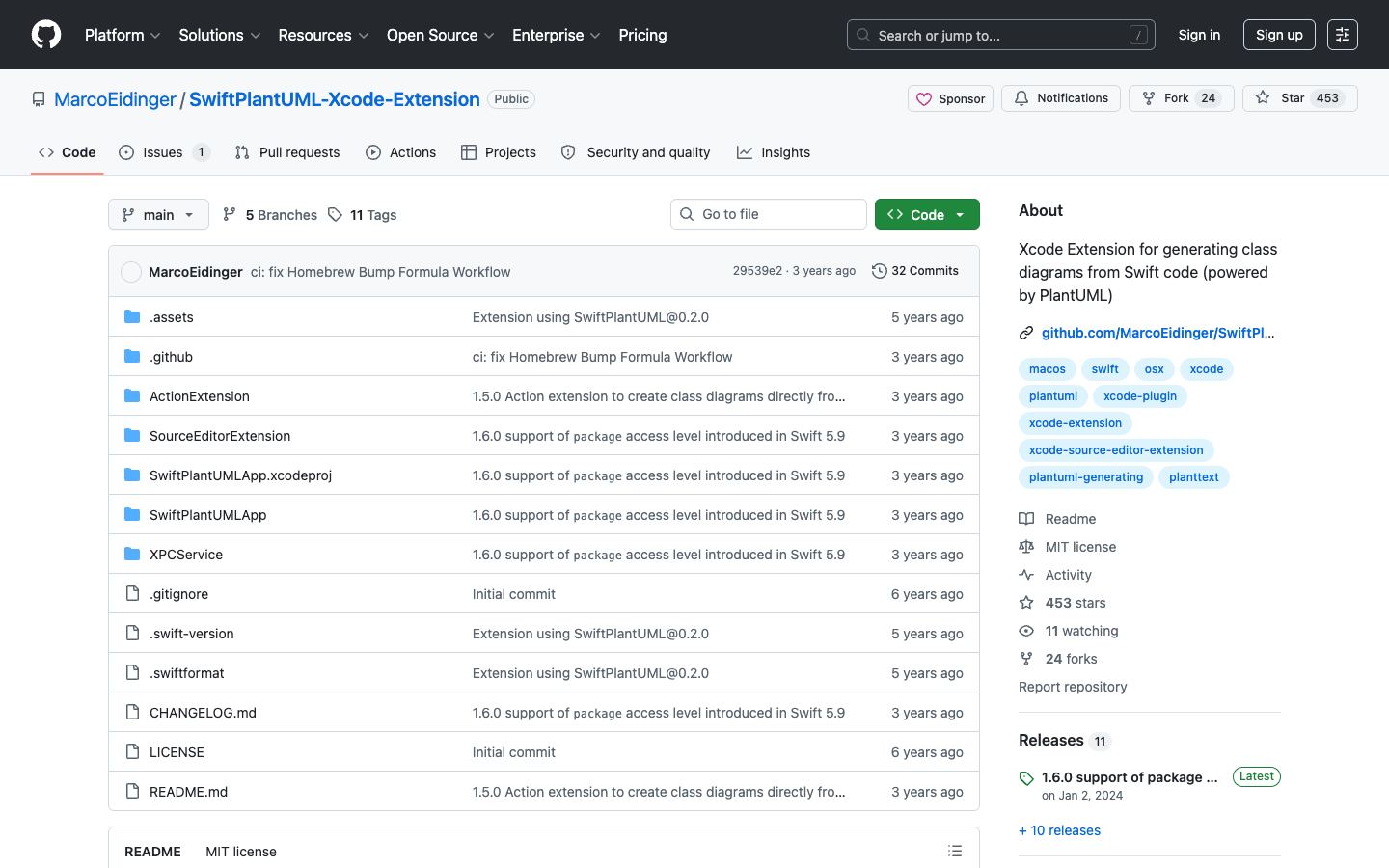Click the Report repository link
This screenshot has height=868, width=1389.
[x=1073, y=687]
